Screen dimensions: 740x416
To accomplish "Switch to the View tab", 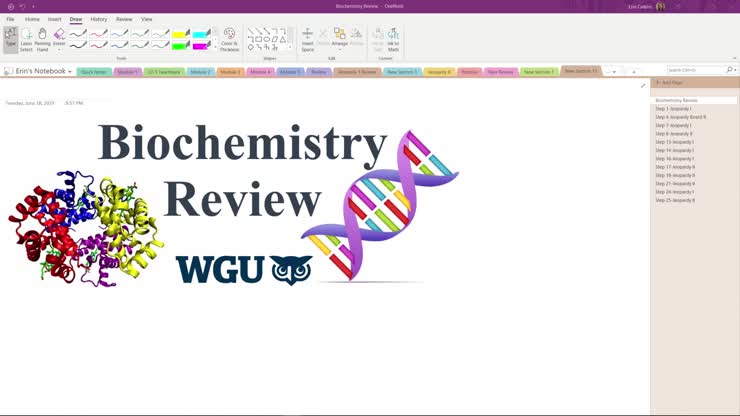I will [146, 19].
